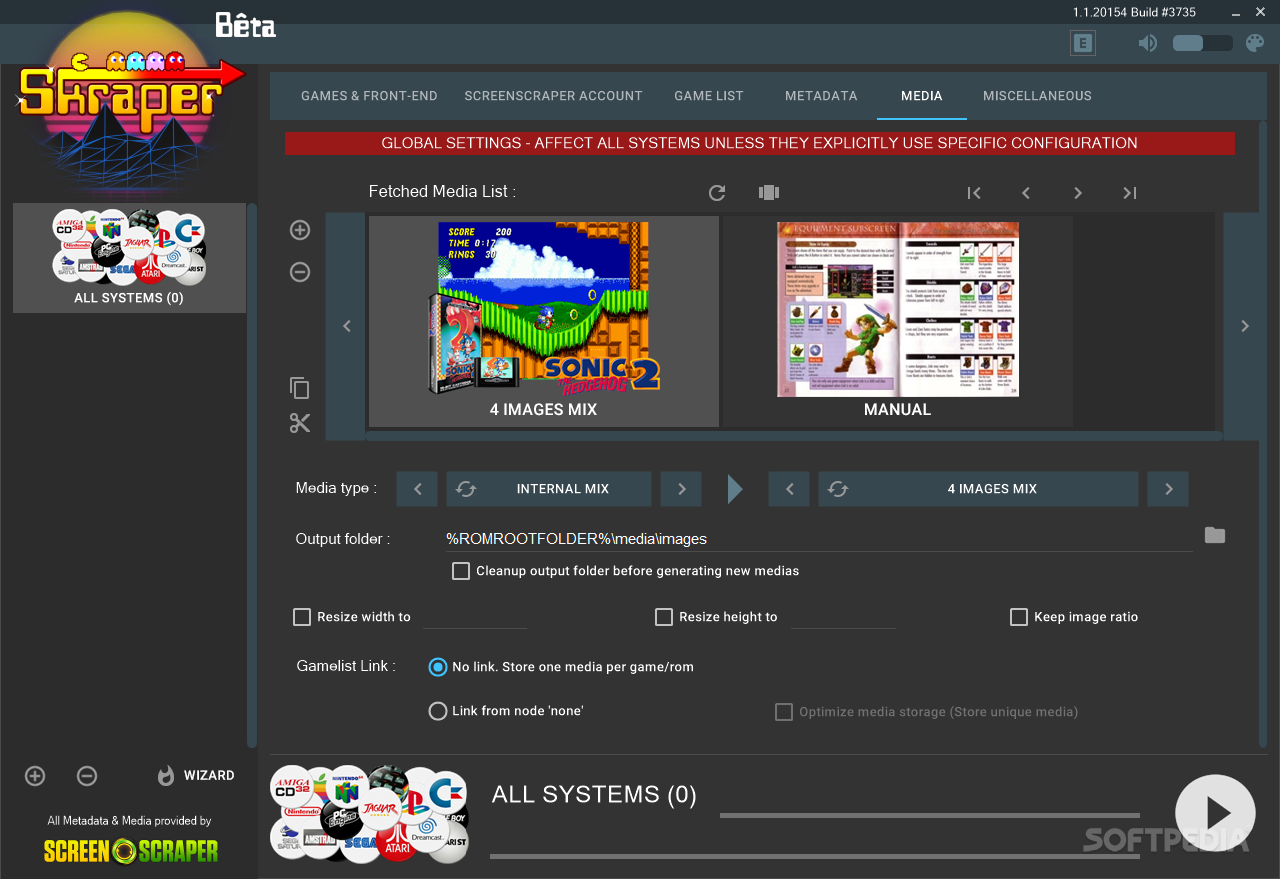
Task: Enable cleanup output folder checkbox
Action: [461, 571]
